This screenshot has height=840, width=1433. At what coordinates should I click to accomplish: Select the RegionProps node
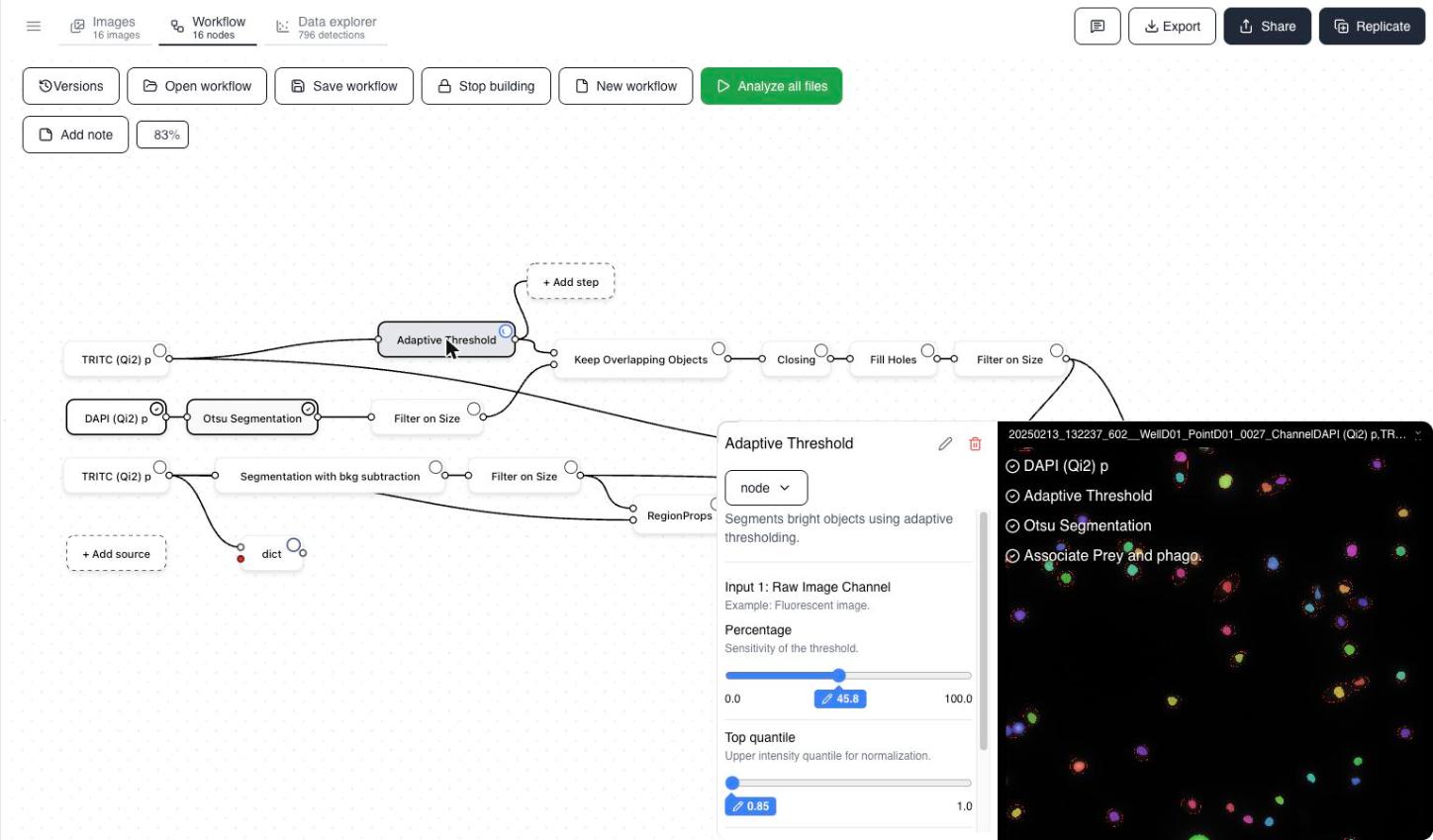point(677,515)
